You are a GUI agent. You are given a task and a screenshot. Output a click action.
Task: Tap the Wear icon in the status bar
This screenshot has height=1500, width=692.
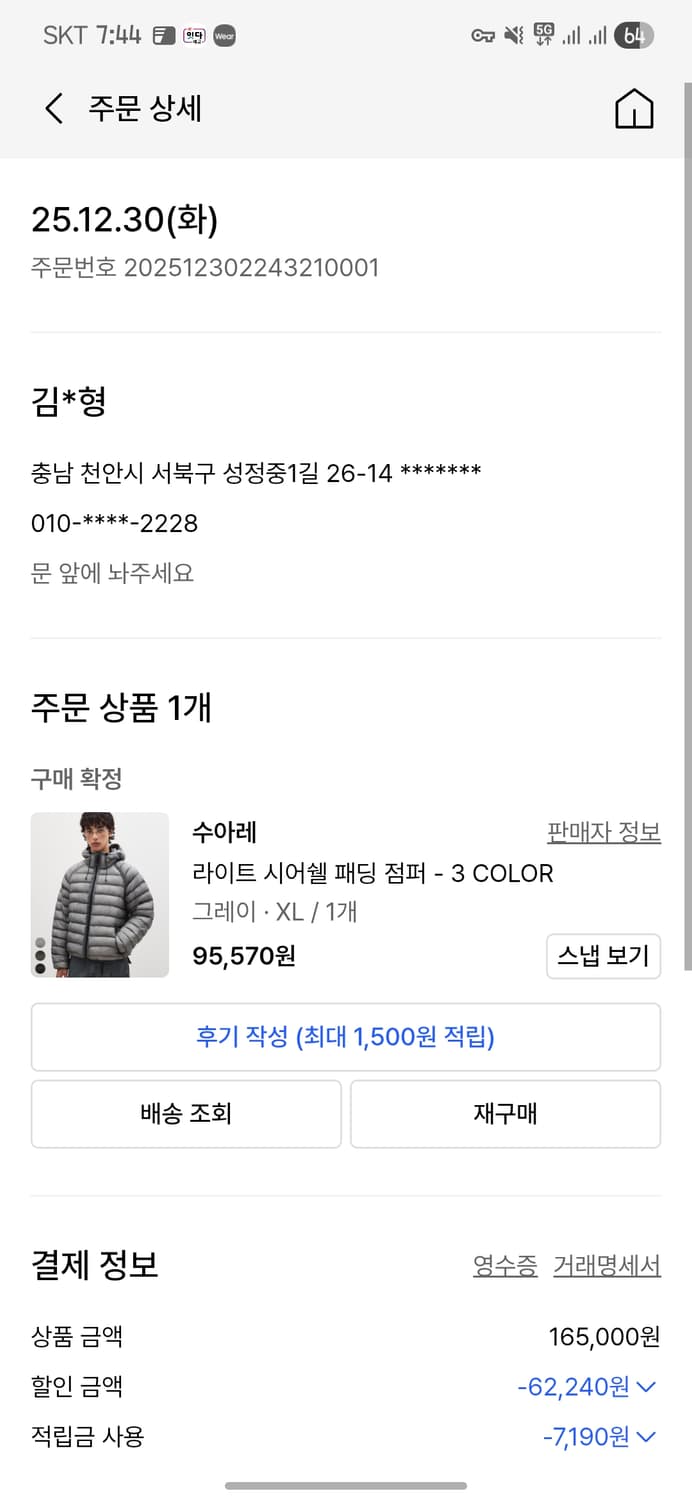point(224,36)
